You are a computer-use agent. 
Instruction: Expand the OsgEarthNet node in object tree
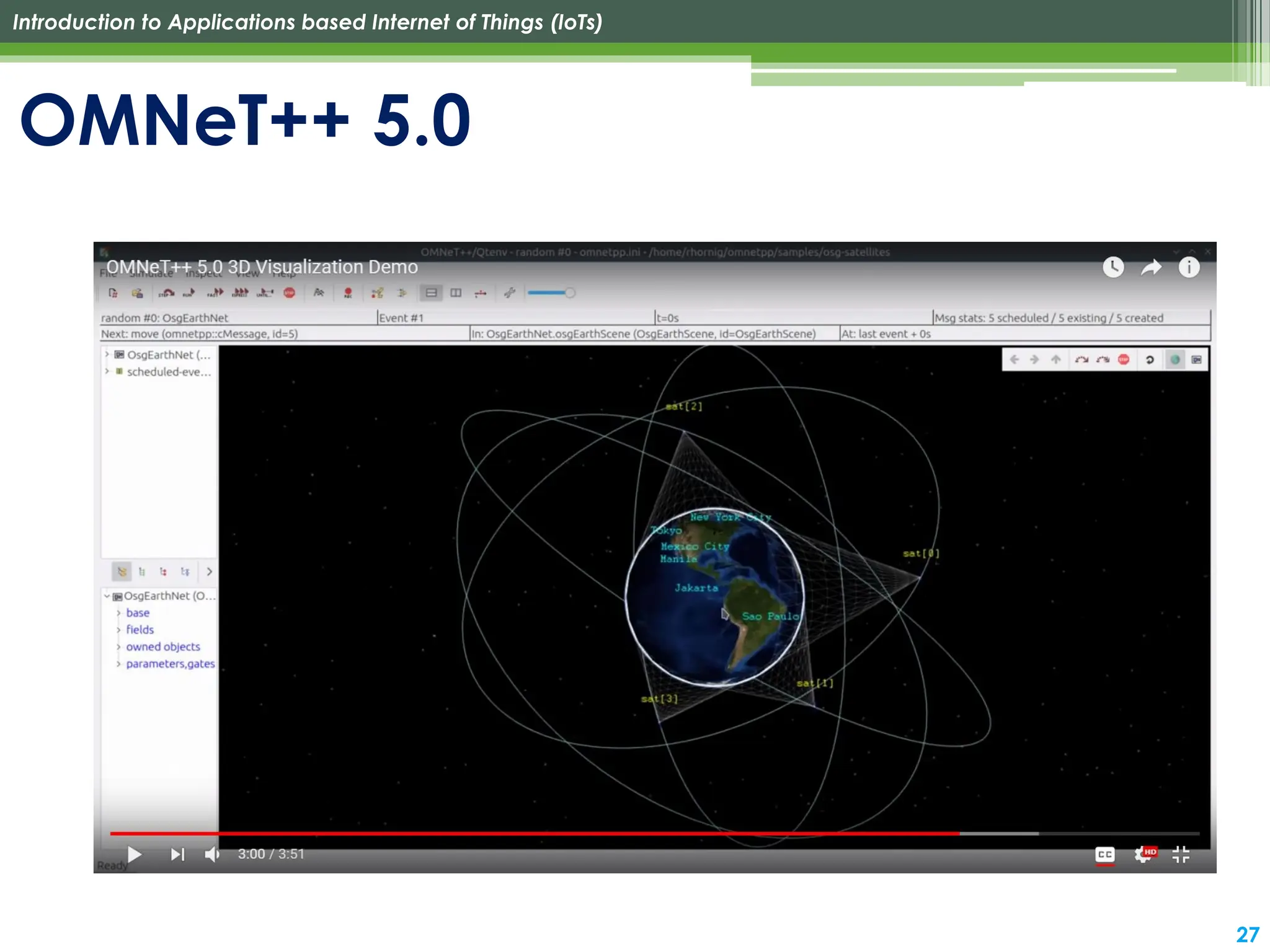(107, 355)
